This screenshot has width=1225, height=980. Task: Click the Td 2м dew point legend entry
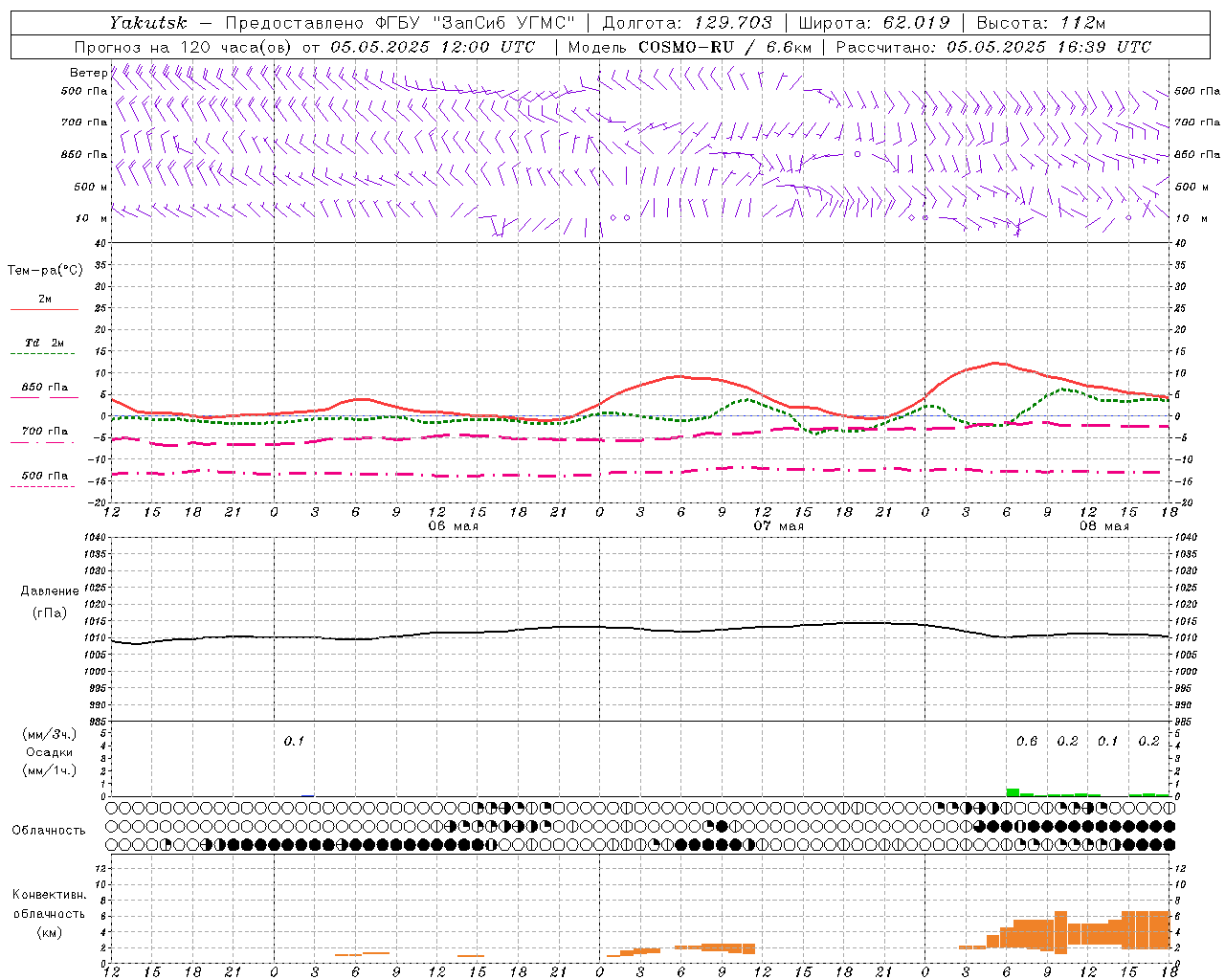[45, 343]
